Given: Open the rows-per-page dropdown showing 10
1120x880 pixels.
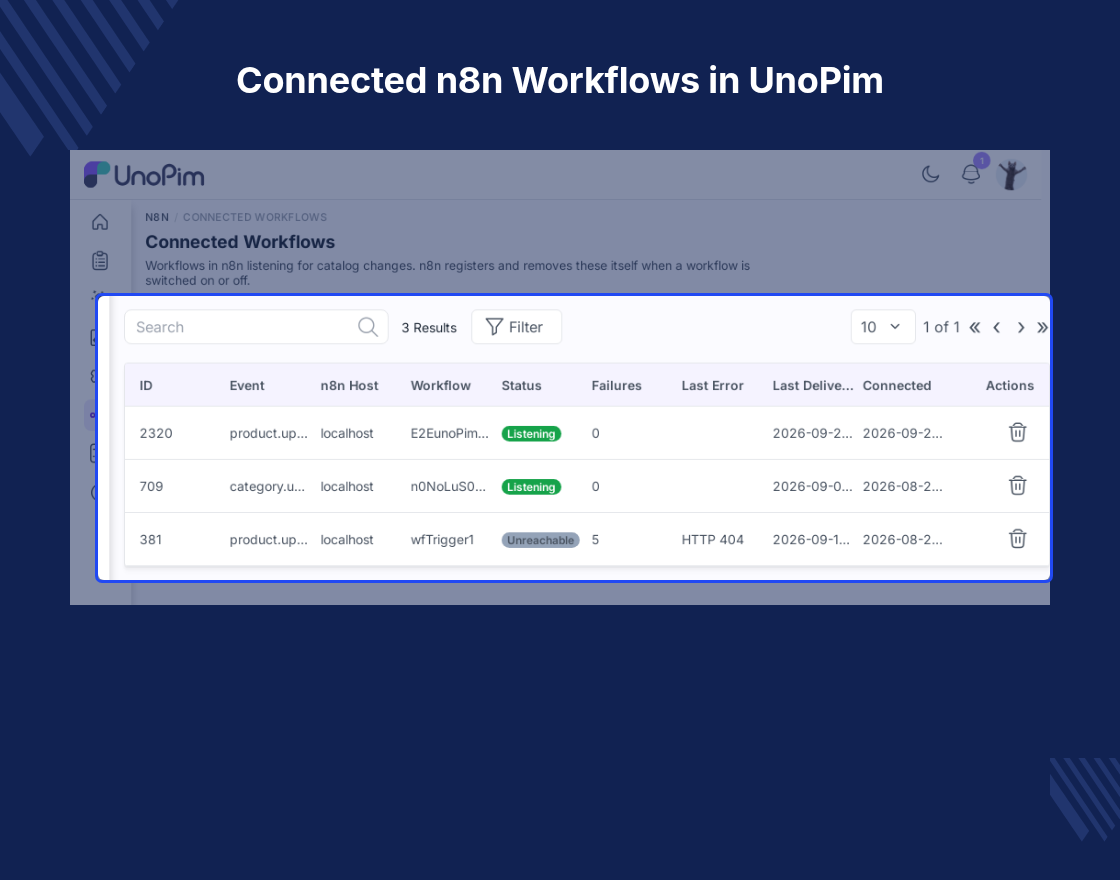Looking at the screenshot, I should [883, 327].
